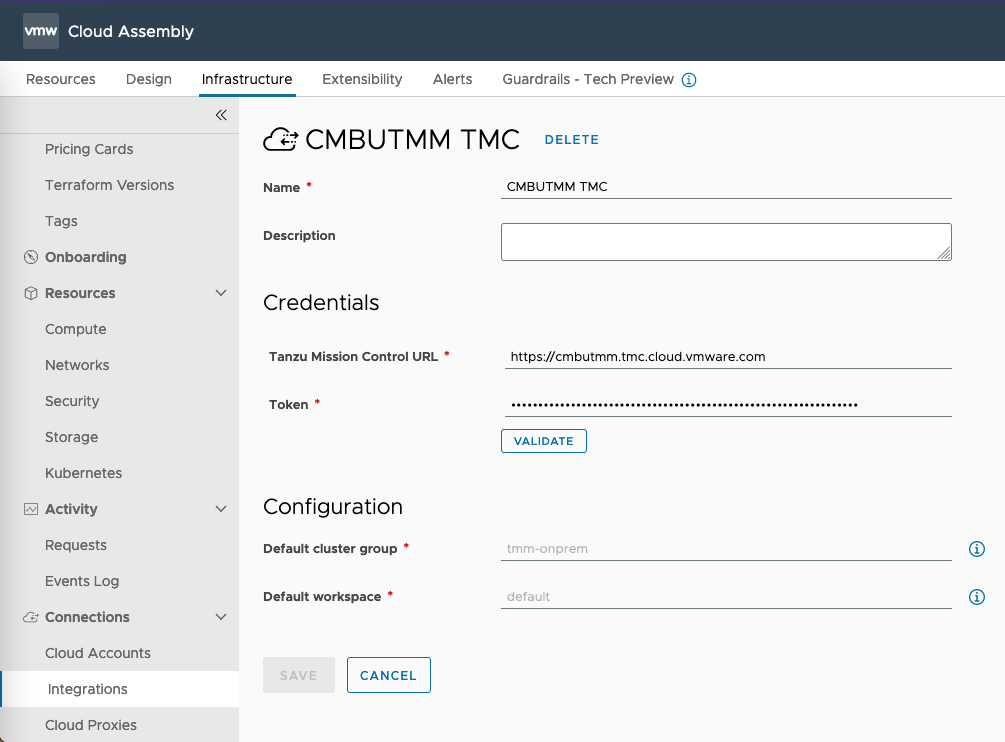Open Tags in sidebar
The height and width of the screenshot is (742, 1005).
(x=61, y=221)
